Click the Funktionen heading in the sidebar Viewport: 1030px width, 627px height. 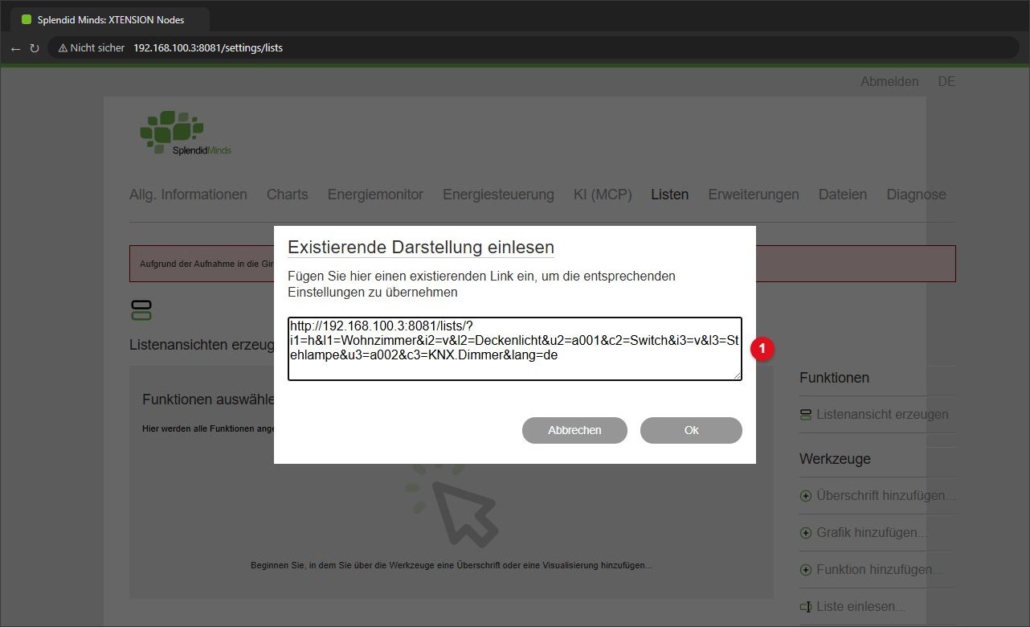(834, 378)
